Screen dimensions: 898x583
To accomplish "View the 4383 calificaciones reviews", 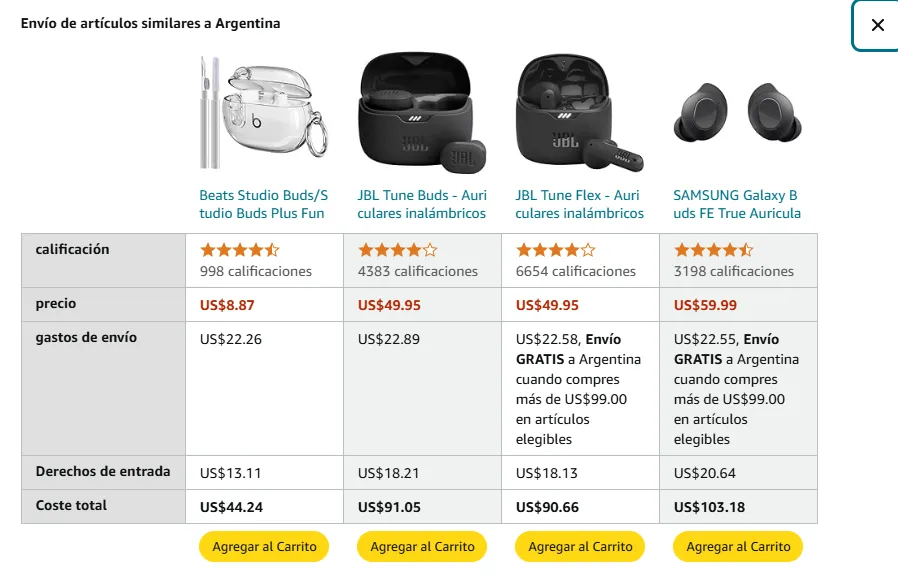I will pos(418,271).
